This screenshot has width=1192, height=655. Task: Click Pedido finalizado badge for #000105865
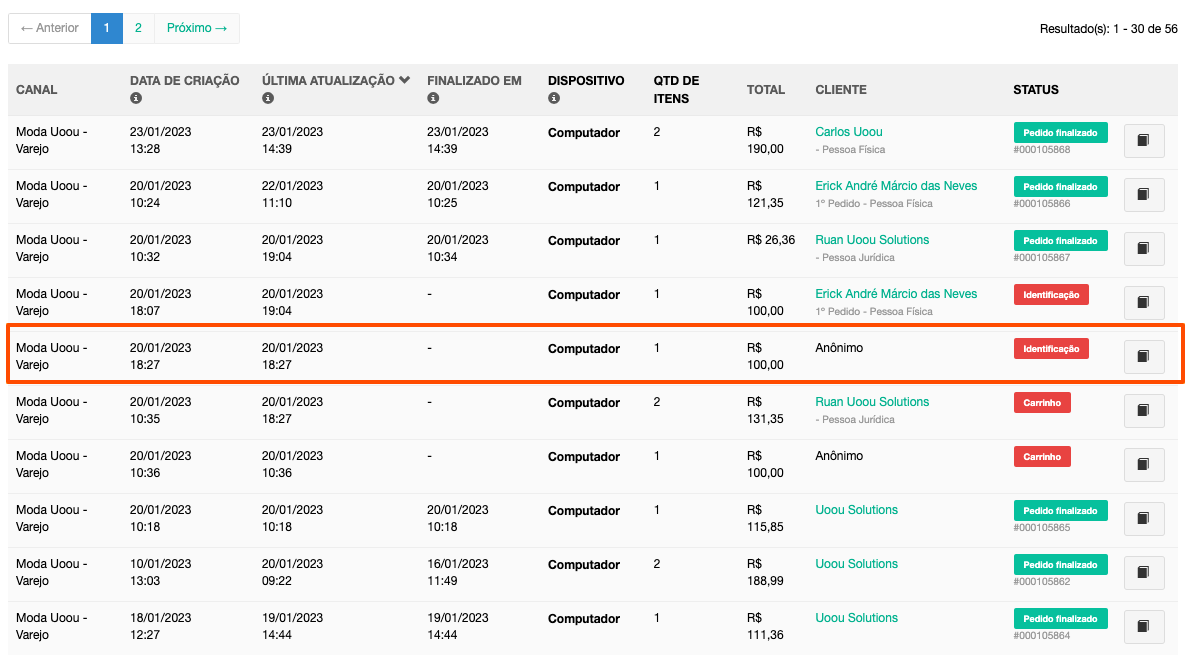click(x=1060, y=510)
